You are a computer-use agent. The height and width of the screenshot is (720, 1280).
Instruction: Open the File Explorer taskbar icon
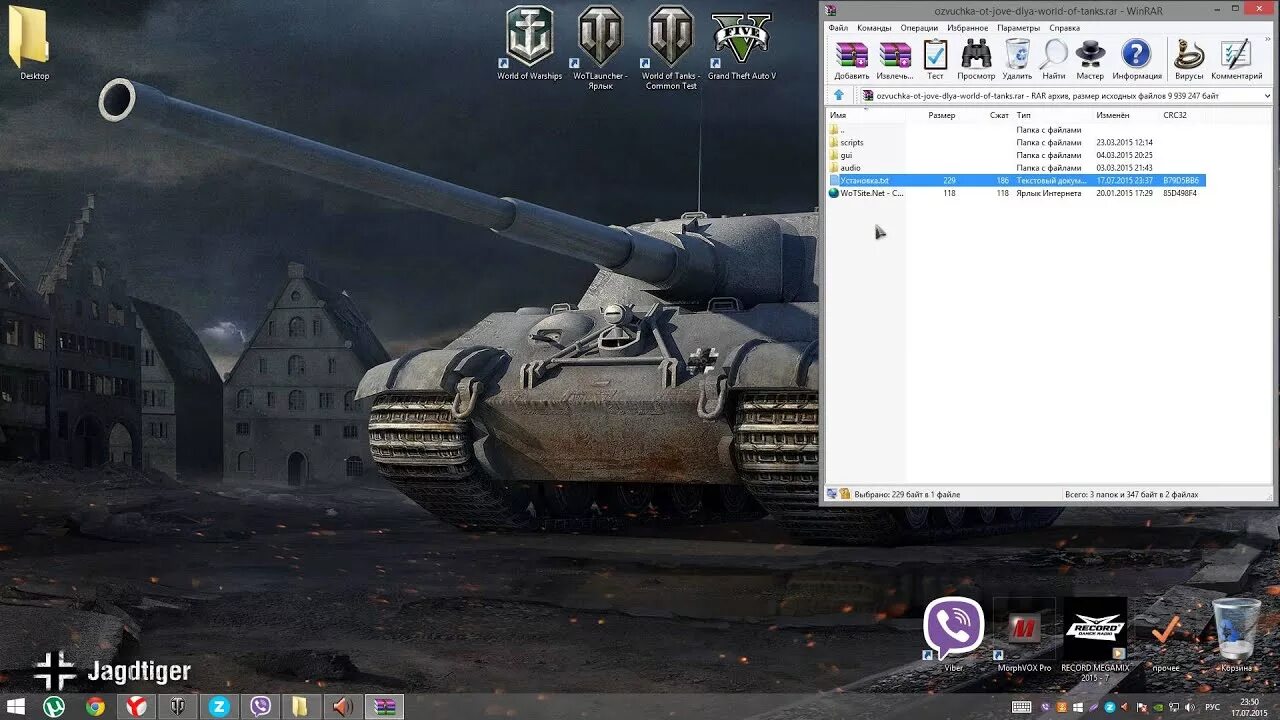point(300,707)
